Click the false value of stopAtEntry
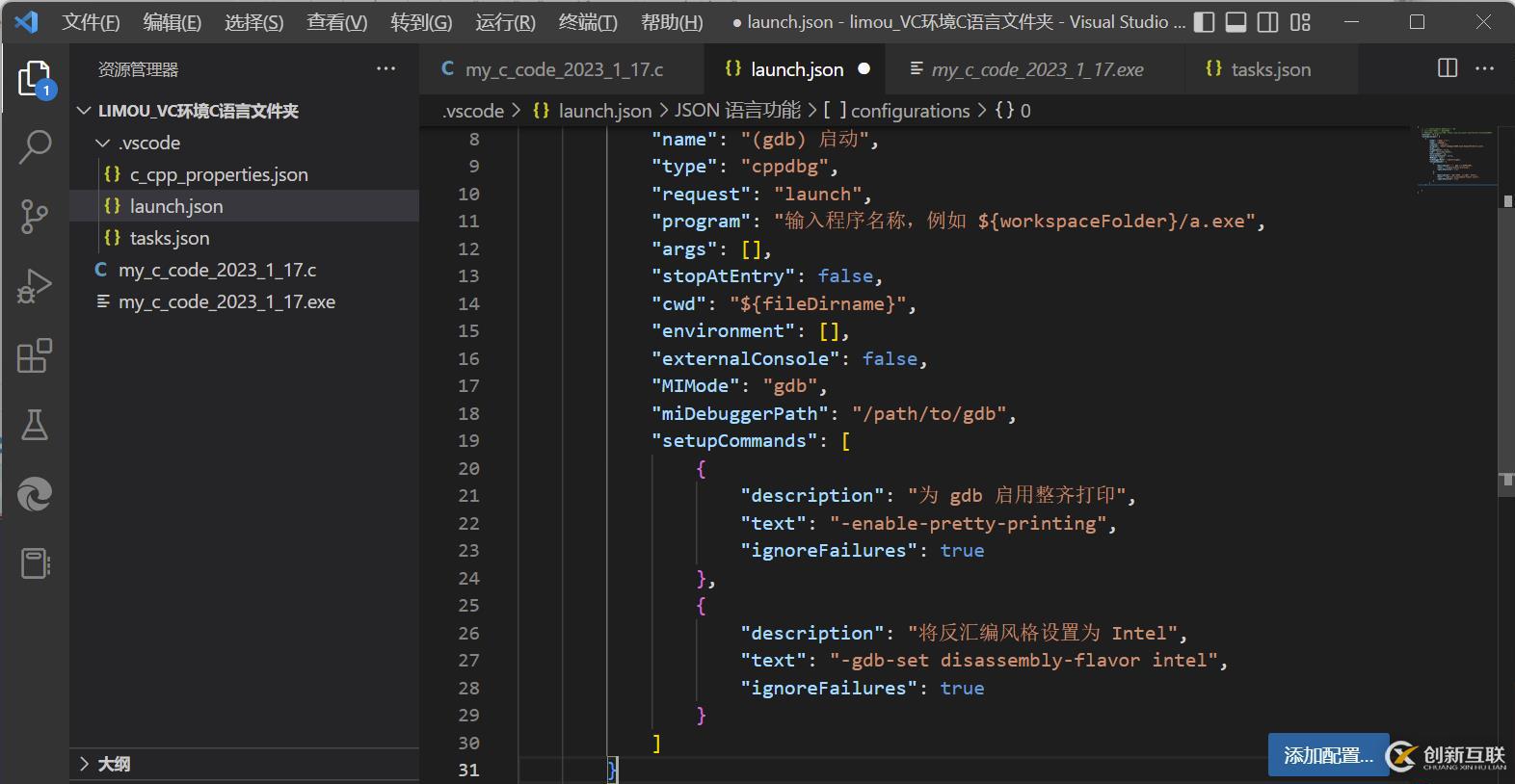Screen dimensions: 1515x784 tap(845, 275)
